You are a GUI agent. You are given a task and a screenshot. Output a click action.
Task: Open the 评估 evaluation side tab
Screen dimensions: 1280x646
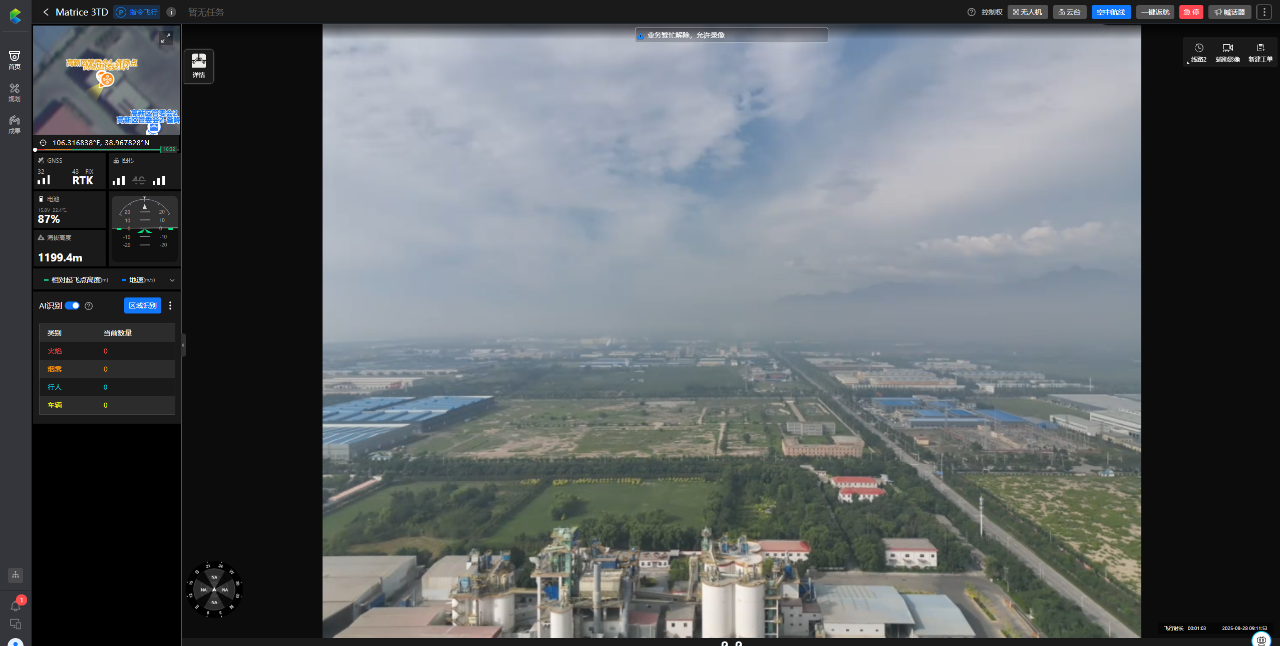tap(198, 66)
